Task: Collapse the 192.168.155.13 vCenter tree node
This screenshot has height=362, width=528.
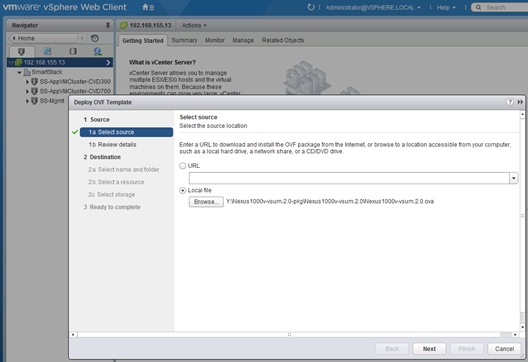Action: point(11,63)
